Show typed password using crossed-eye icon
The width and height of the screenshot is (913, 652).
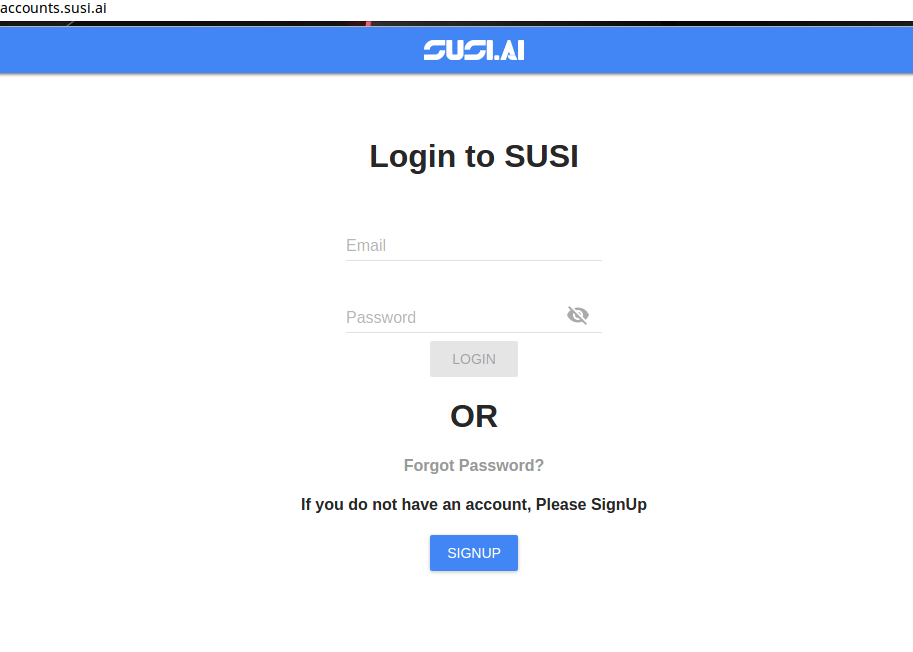tap(578, 316)
